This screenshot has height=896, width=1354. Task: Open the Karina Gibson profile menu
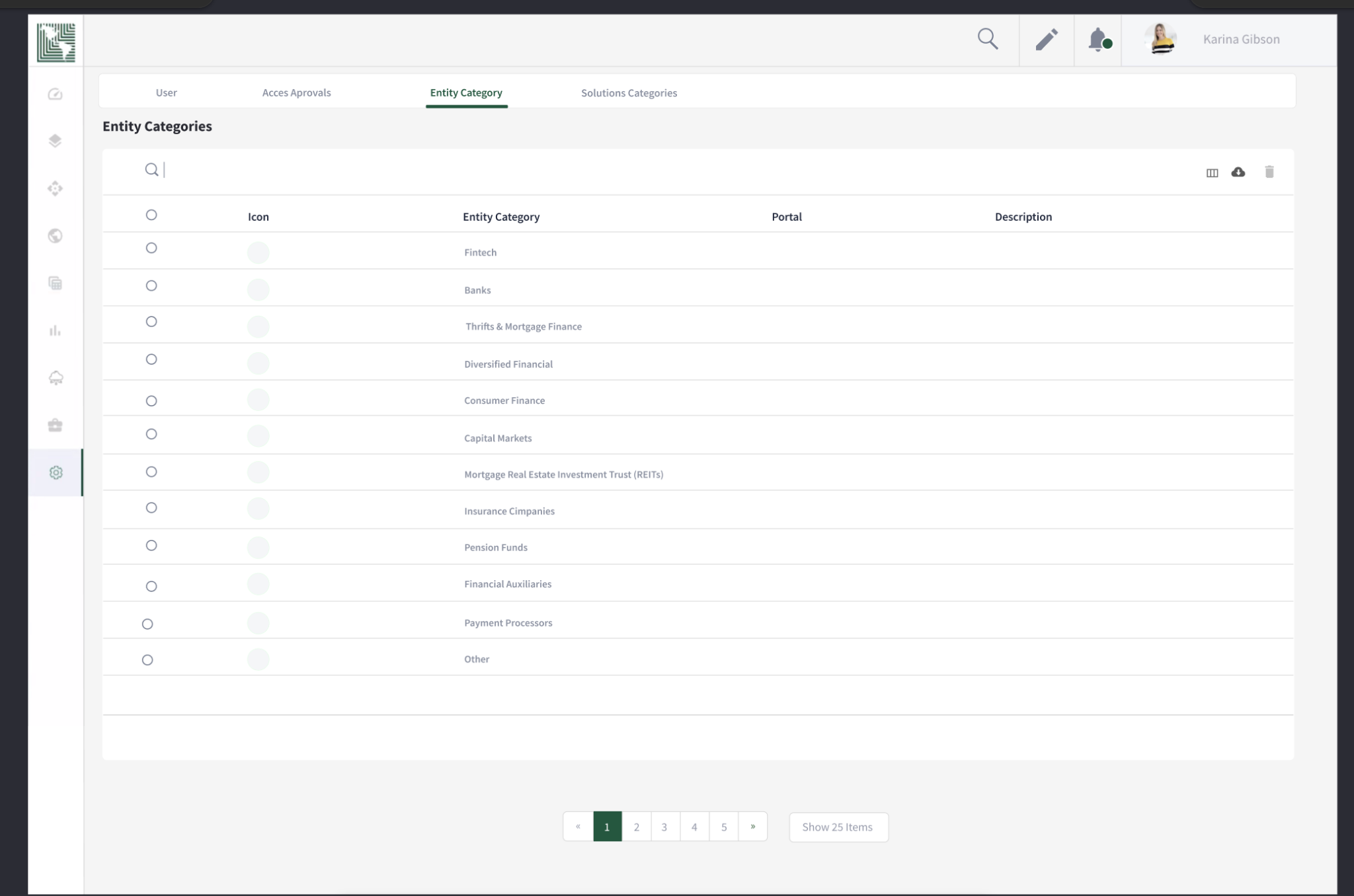1214,39
